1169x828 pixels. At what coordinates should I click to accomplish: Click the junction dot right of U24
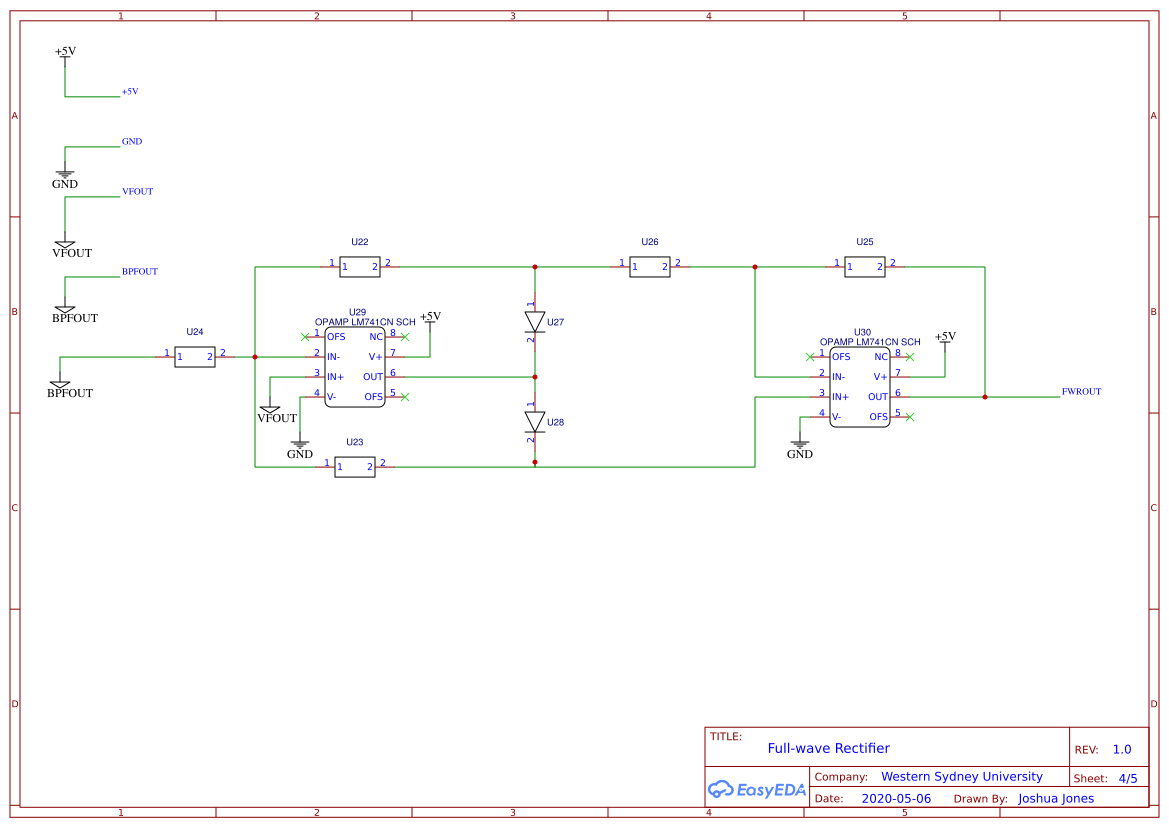[255, 357]
